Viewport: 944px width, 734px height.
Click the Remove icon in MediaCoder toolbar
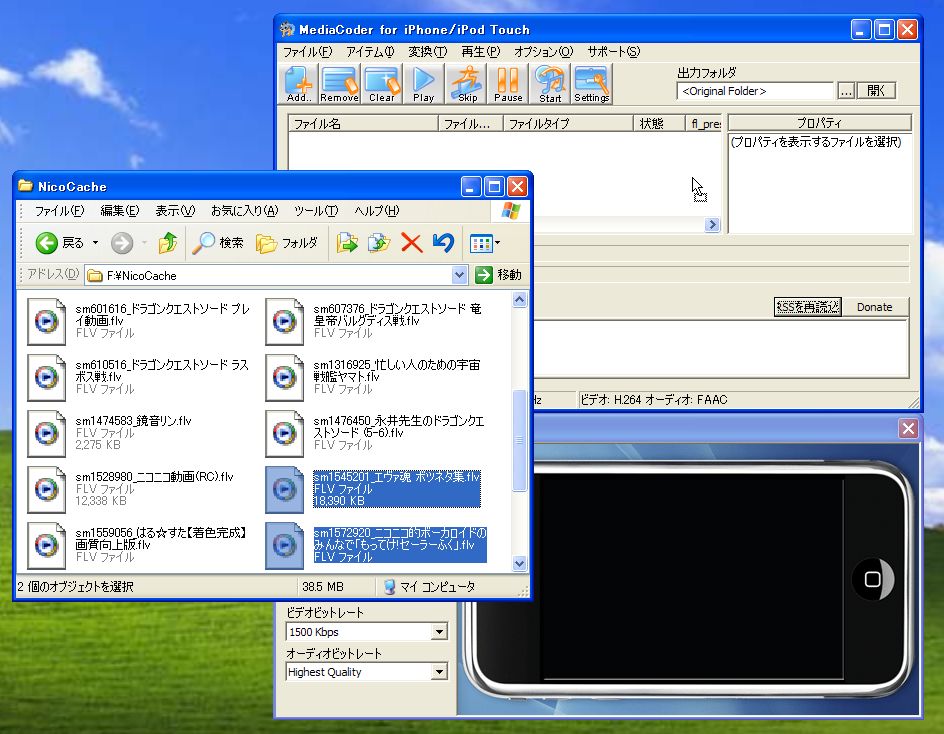coord(340,84)
